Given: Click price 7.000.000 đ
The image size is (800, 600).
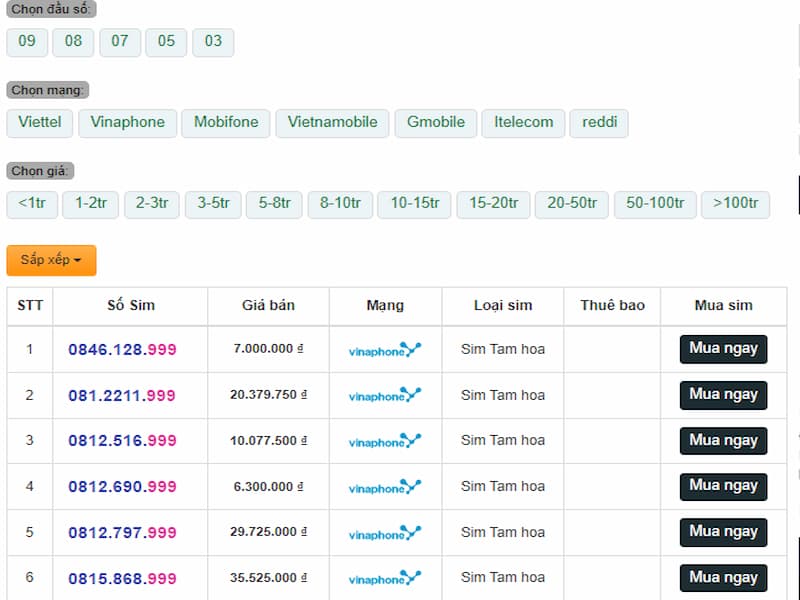Looking at the screenshot, I should click(x=268, y=349).
